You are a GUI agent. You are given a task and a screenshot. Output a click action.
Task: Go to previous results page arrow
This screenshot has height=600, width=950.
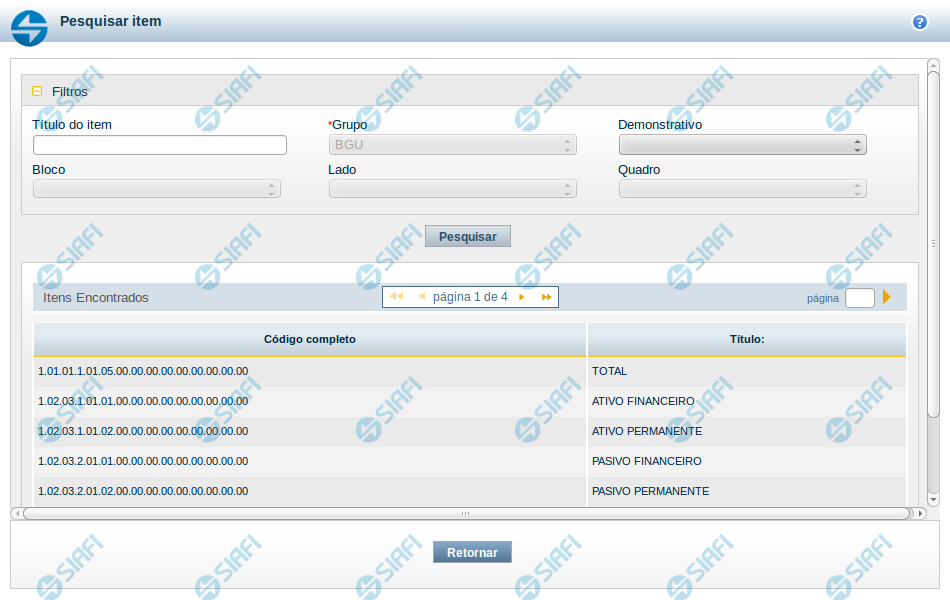coord(421,297)
